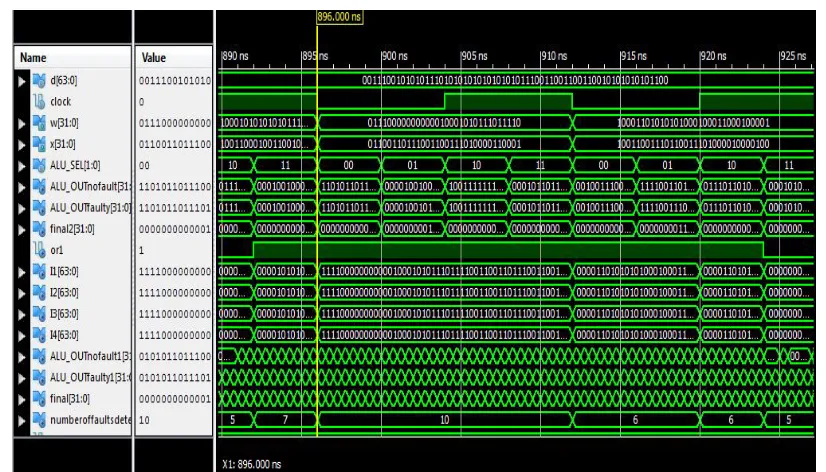Screen dimensions: 826x472
Task: Select the or1 signal name
Action: [x=56, y=251]
